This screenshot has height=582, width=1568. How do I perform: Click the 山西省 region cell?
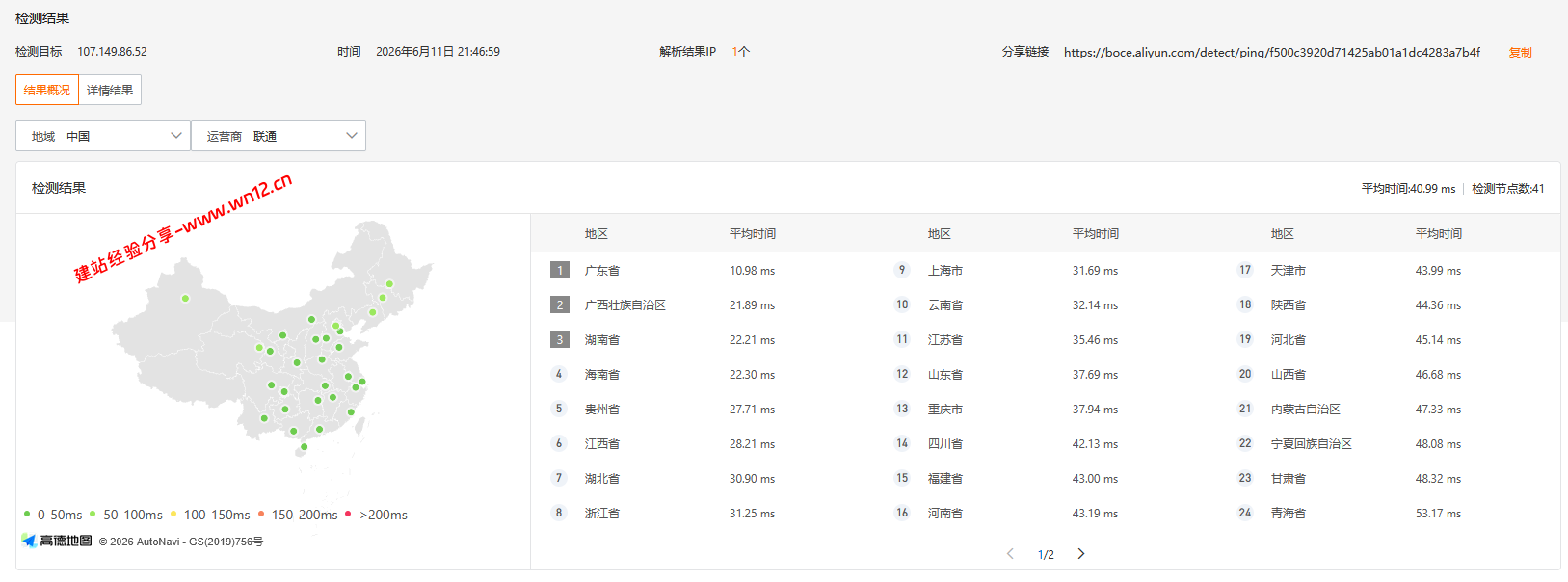coord(1289,375)
